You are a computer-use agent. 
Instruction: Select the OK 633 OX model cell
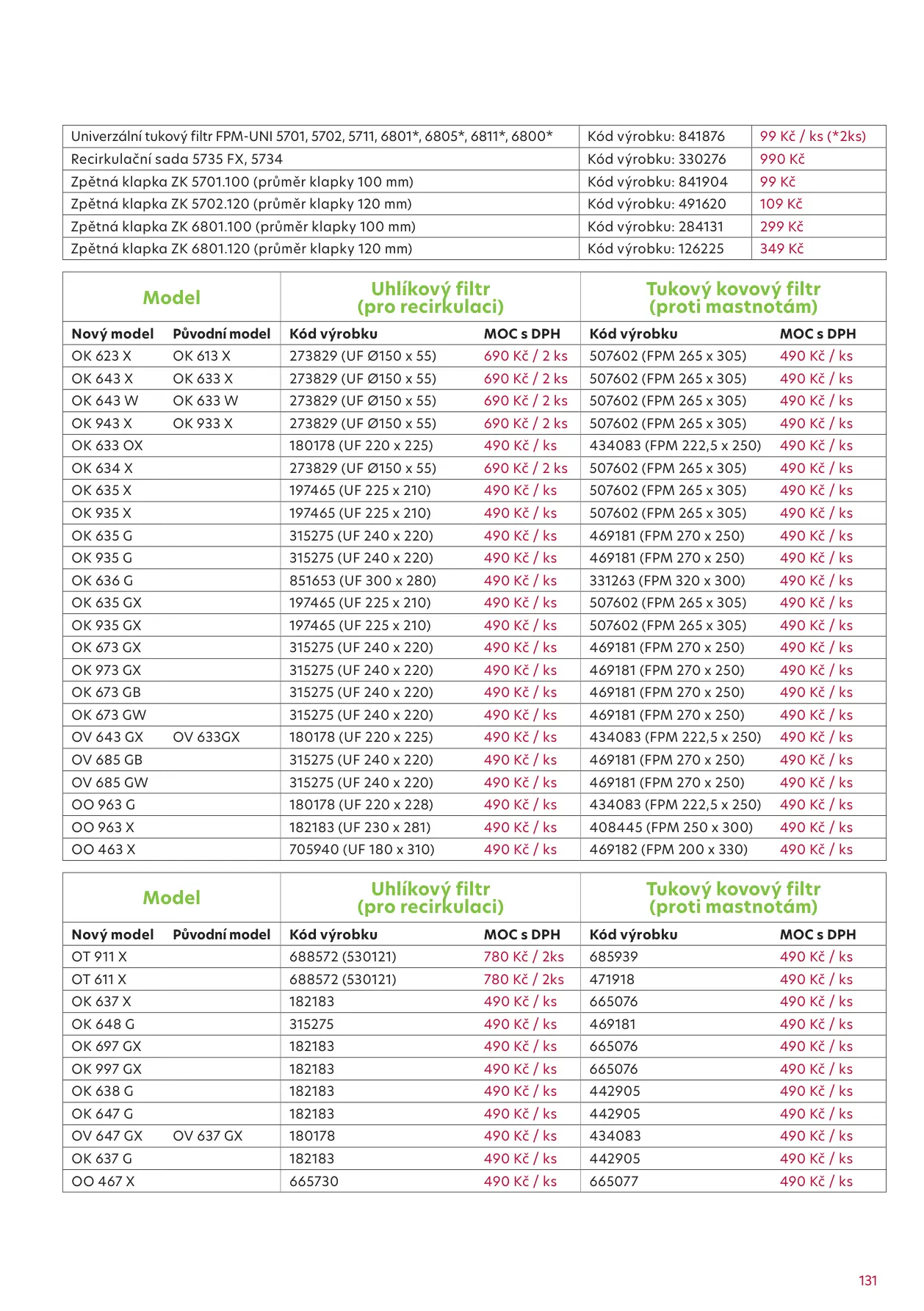107,446
